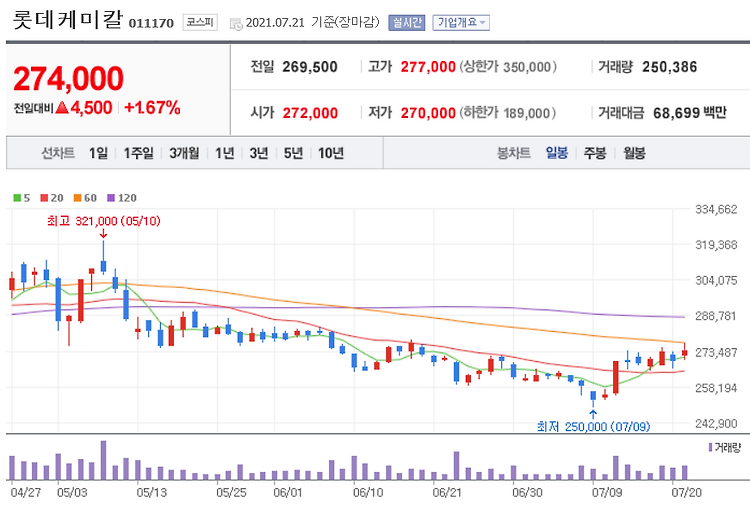Click the 실시간 button

point(407,22)
